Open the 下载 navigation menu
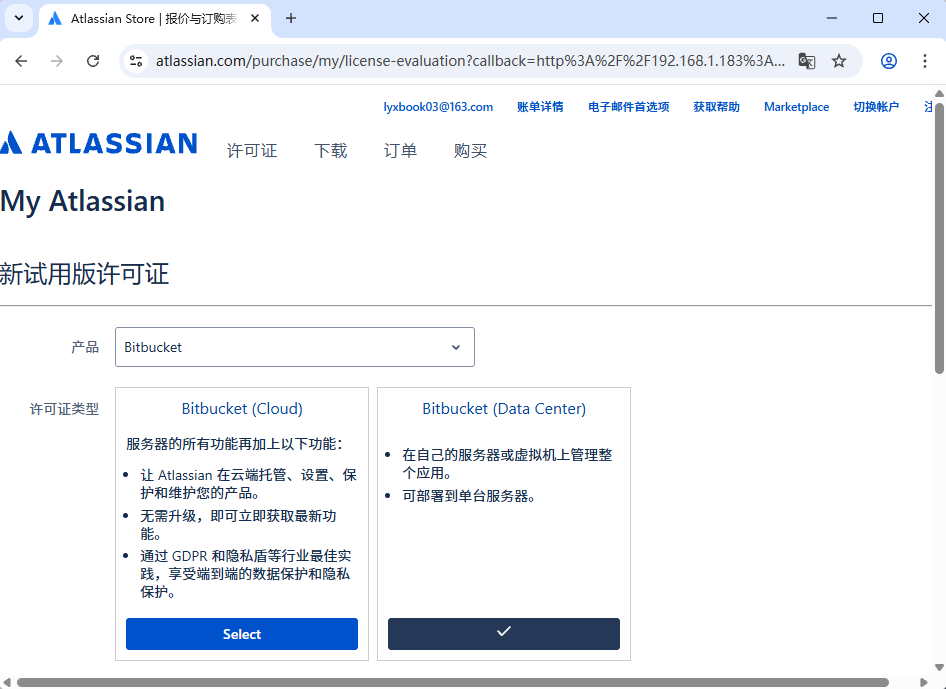The image size is (946, 689). 331,151
